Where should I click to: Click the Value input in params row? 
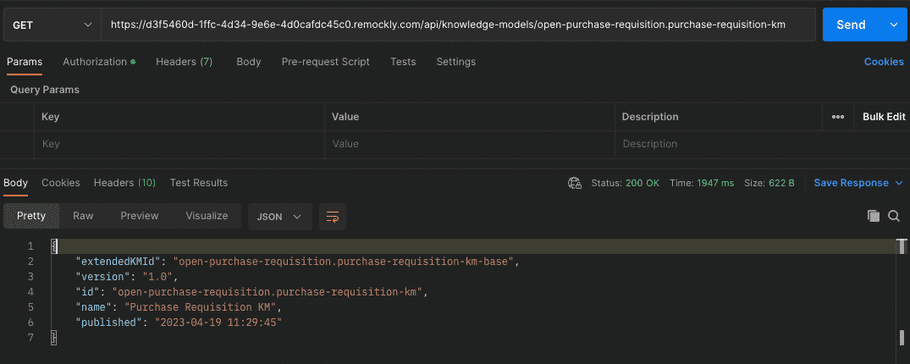point(470,144)
